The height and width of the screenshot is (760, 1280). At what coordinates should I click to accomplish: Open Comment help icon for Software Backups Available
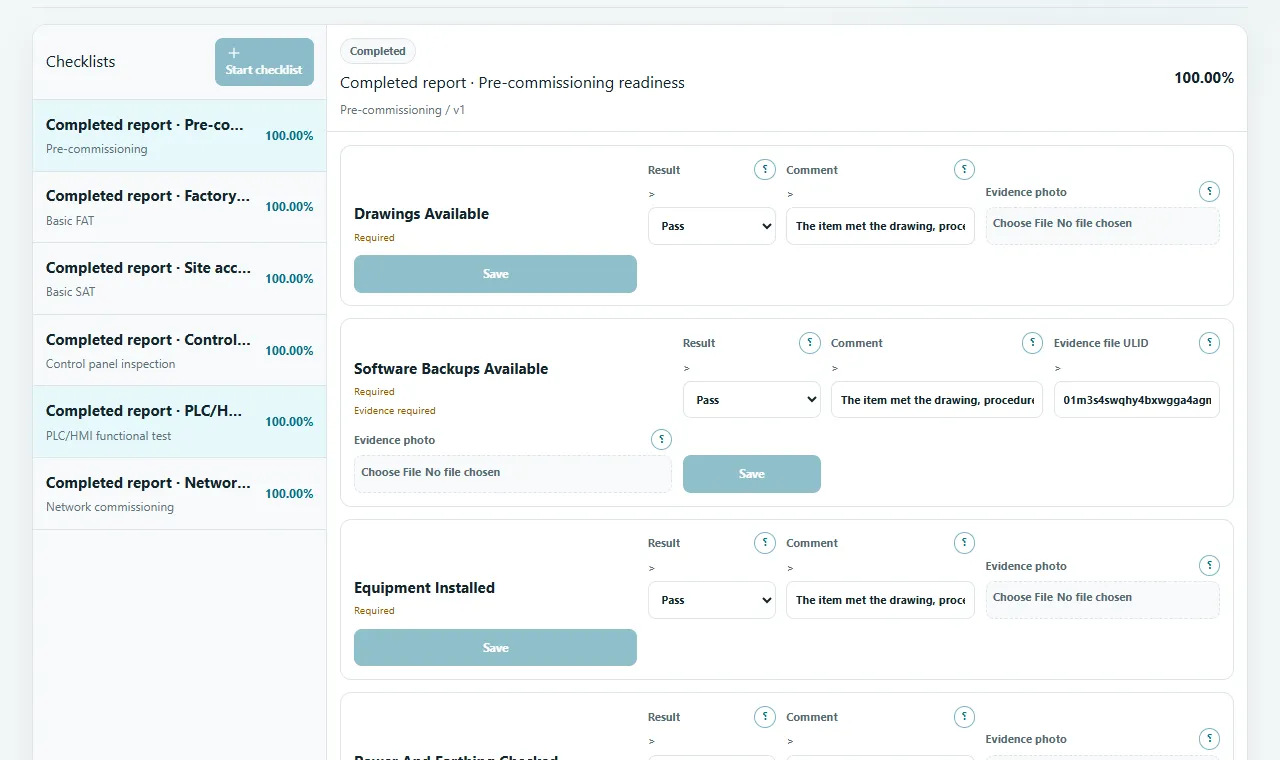click(x=1032, y=343)
